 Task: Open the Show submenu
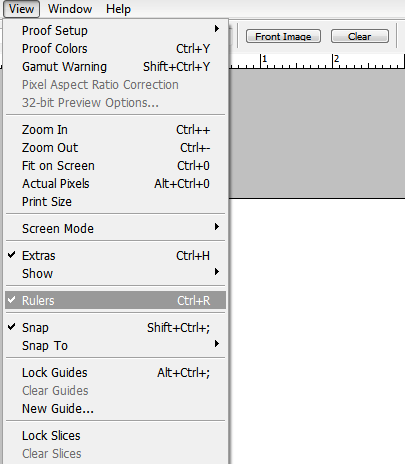point(115,274)
